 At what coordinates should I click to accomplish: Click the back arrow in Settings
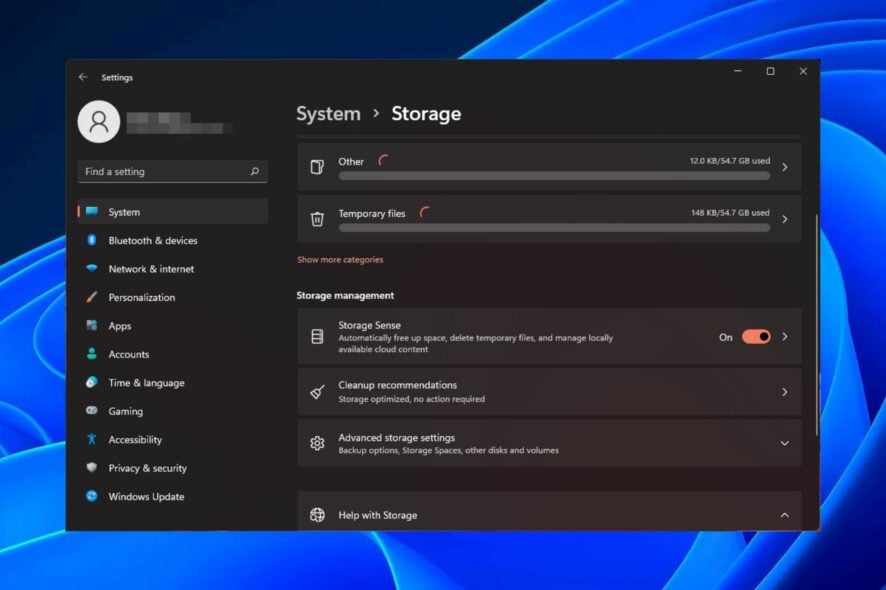tap(83, 77)
